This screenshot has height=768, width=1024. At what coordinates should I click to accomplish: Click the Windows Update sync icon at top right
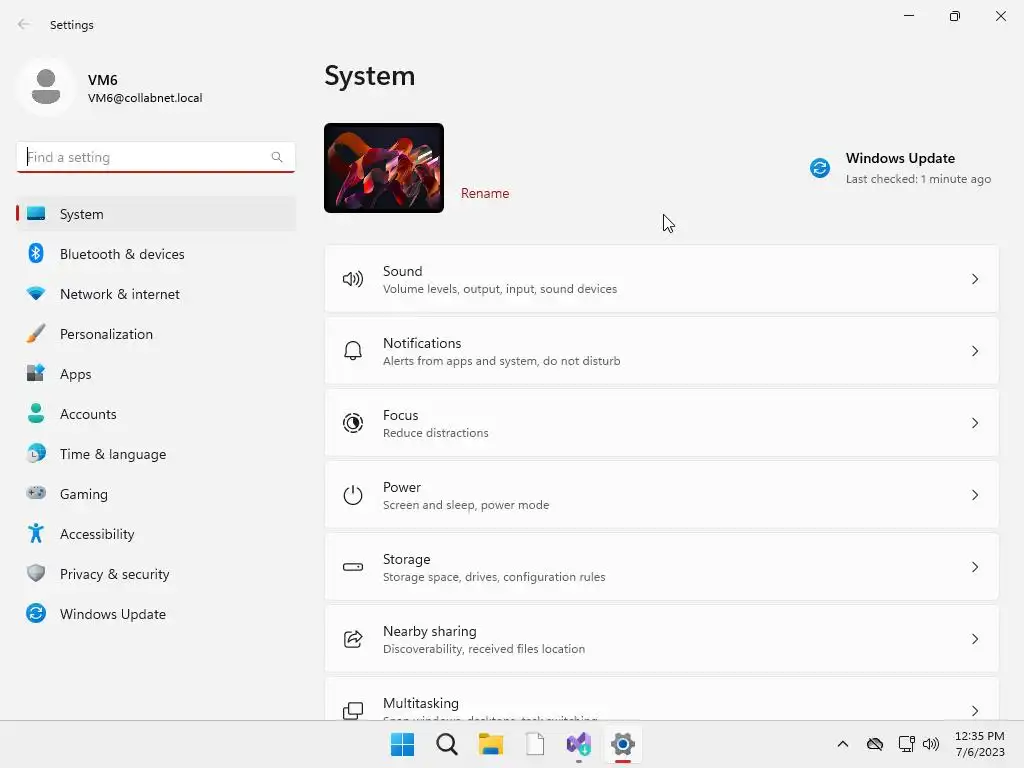820,168
